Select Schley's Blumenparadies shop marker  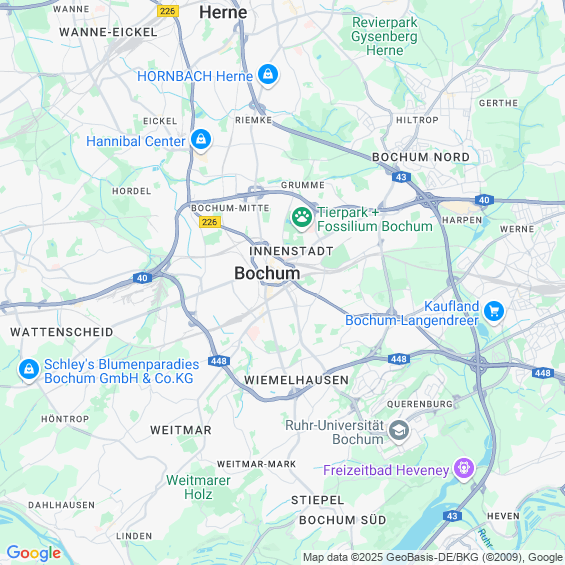coord(29,370)
